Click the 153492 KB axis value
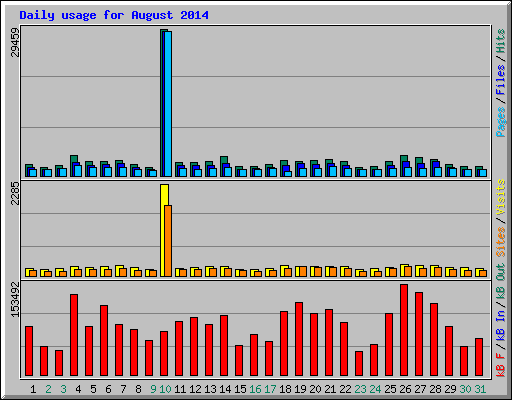The width and height of the screenshot is (512, 400). pos(15,299)
